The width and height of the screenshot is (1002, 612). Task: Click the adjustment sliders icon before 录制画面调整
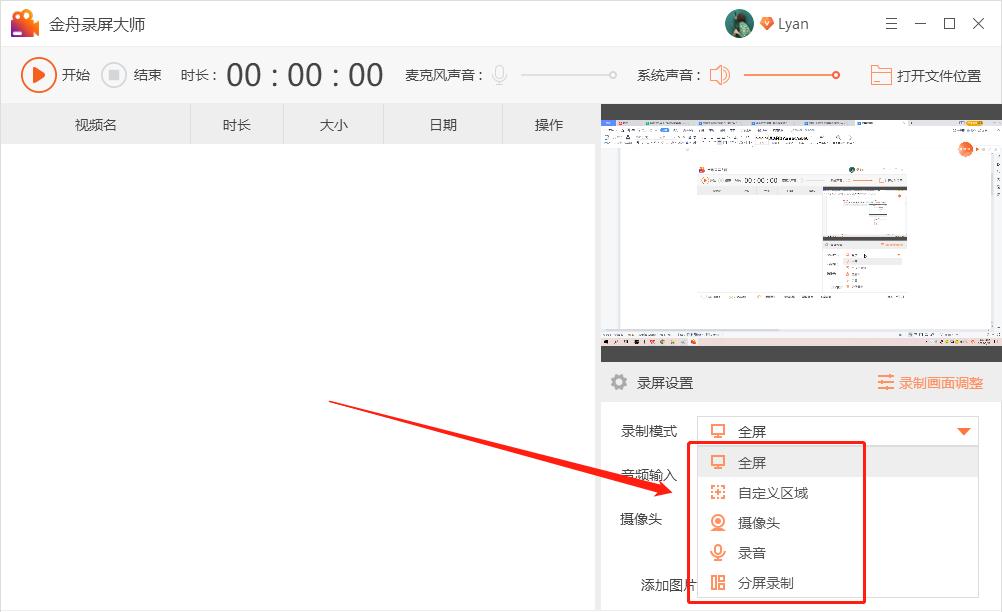[886, 383]
